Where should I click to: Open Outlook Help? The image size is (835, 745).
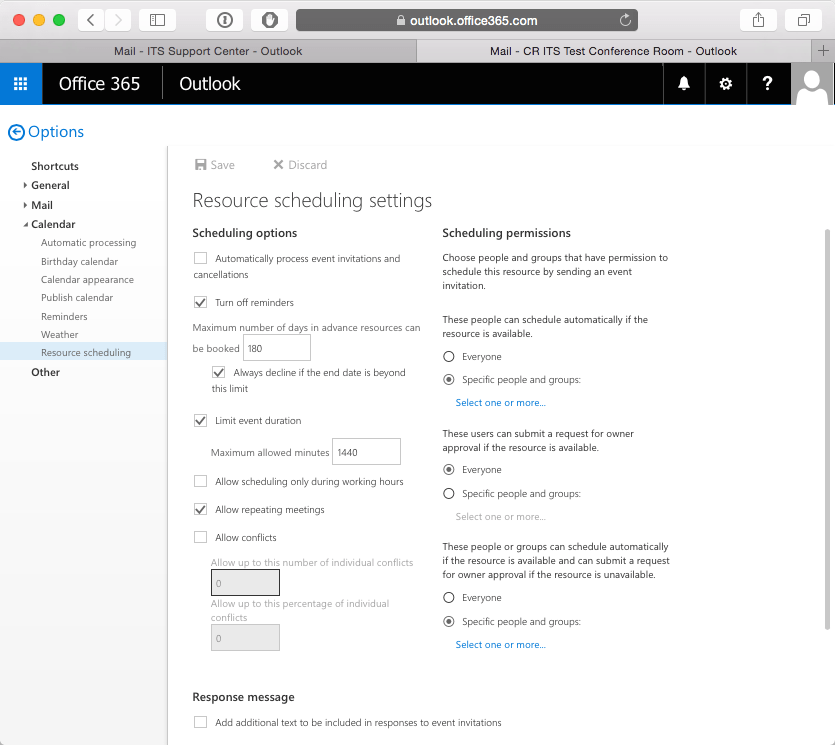click(768, 84)
